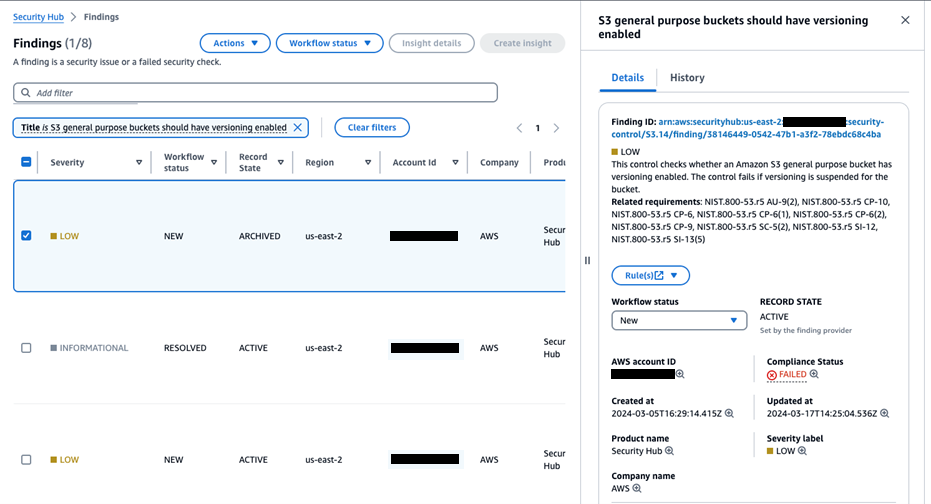
Task: Click filter magnifier beside Updated at timestamp
Action: (x=884, y=413)
